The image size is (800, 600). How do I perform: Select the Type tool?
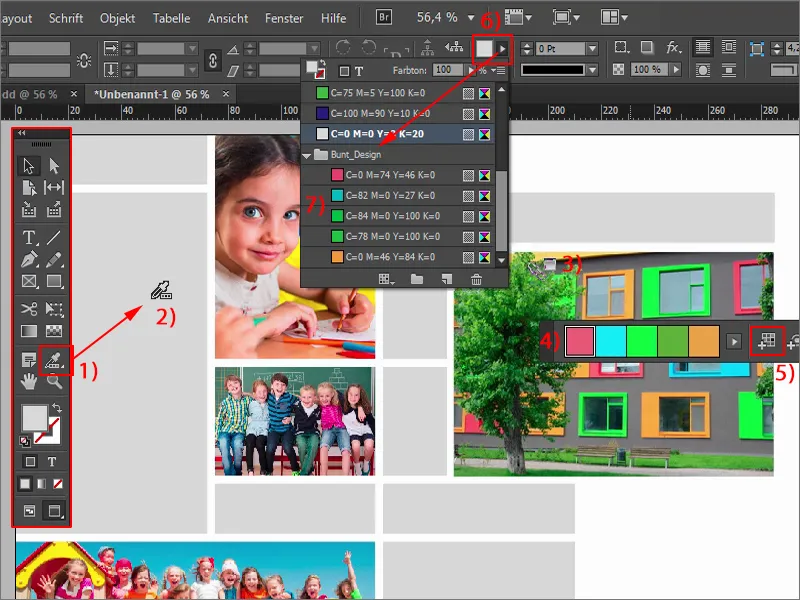pos(29,237)
